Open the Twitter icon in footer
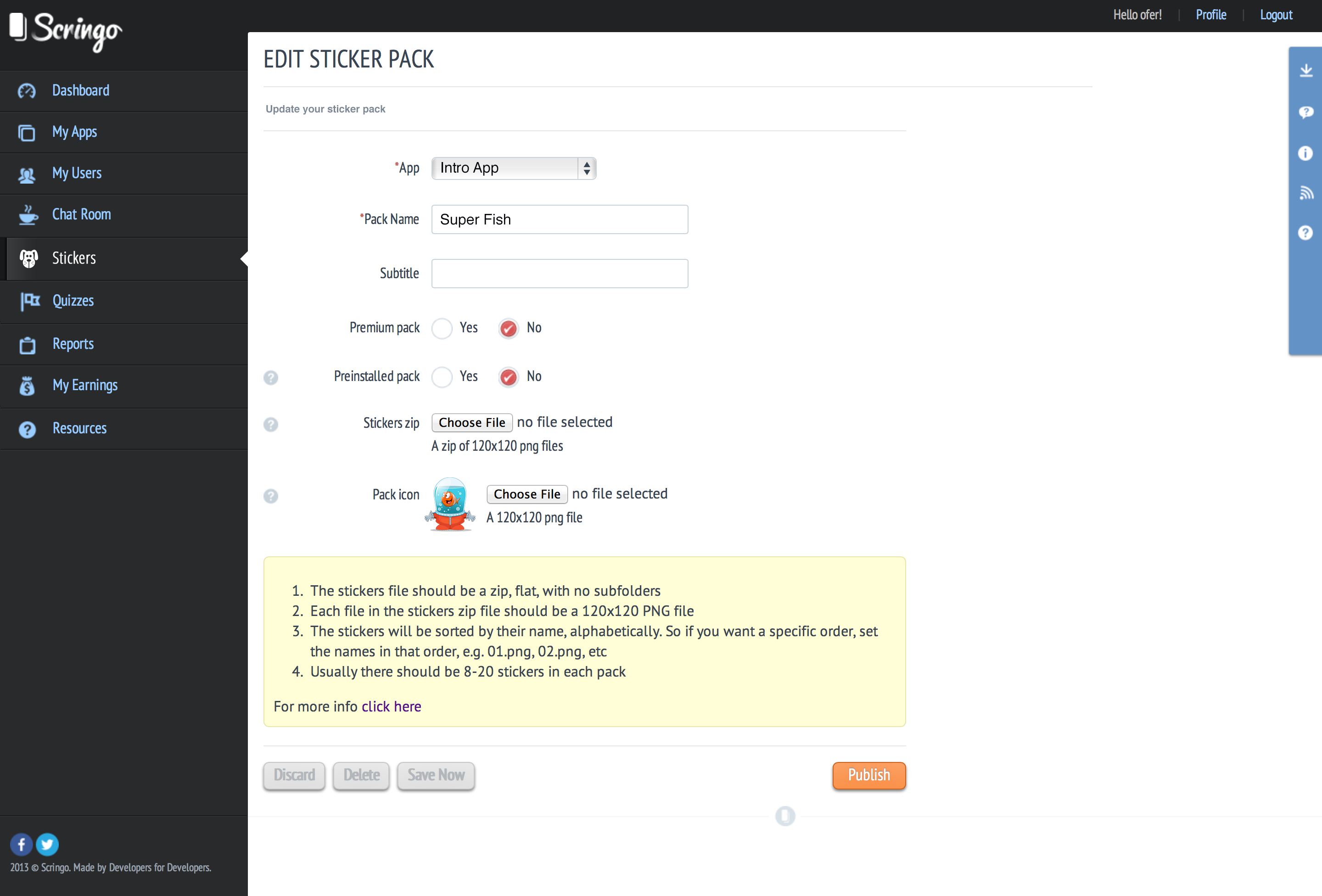The image size is (1322, 896). [47, 844]
